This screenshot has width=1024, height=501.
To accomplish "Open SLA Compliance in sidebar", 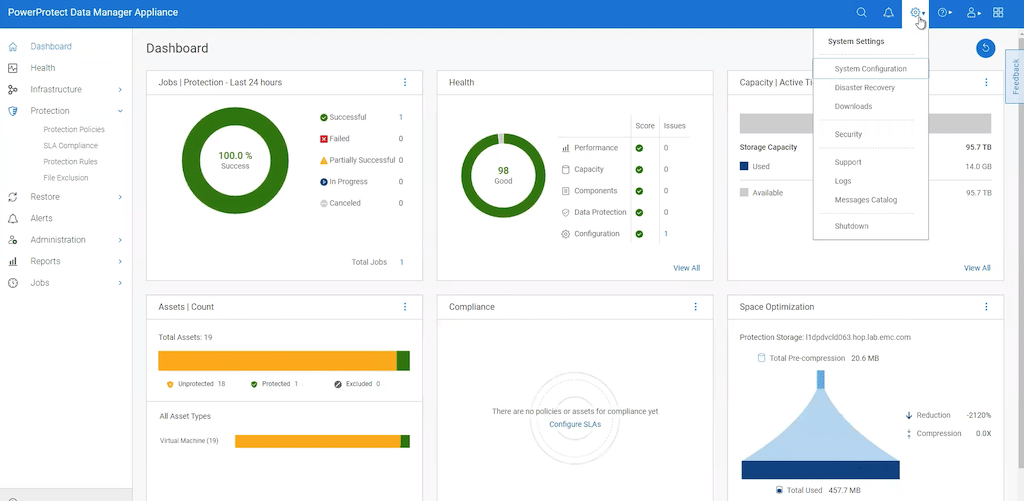I will pyautogui.click(x=71, y=146).
